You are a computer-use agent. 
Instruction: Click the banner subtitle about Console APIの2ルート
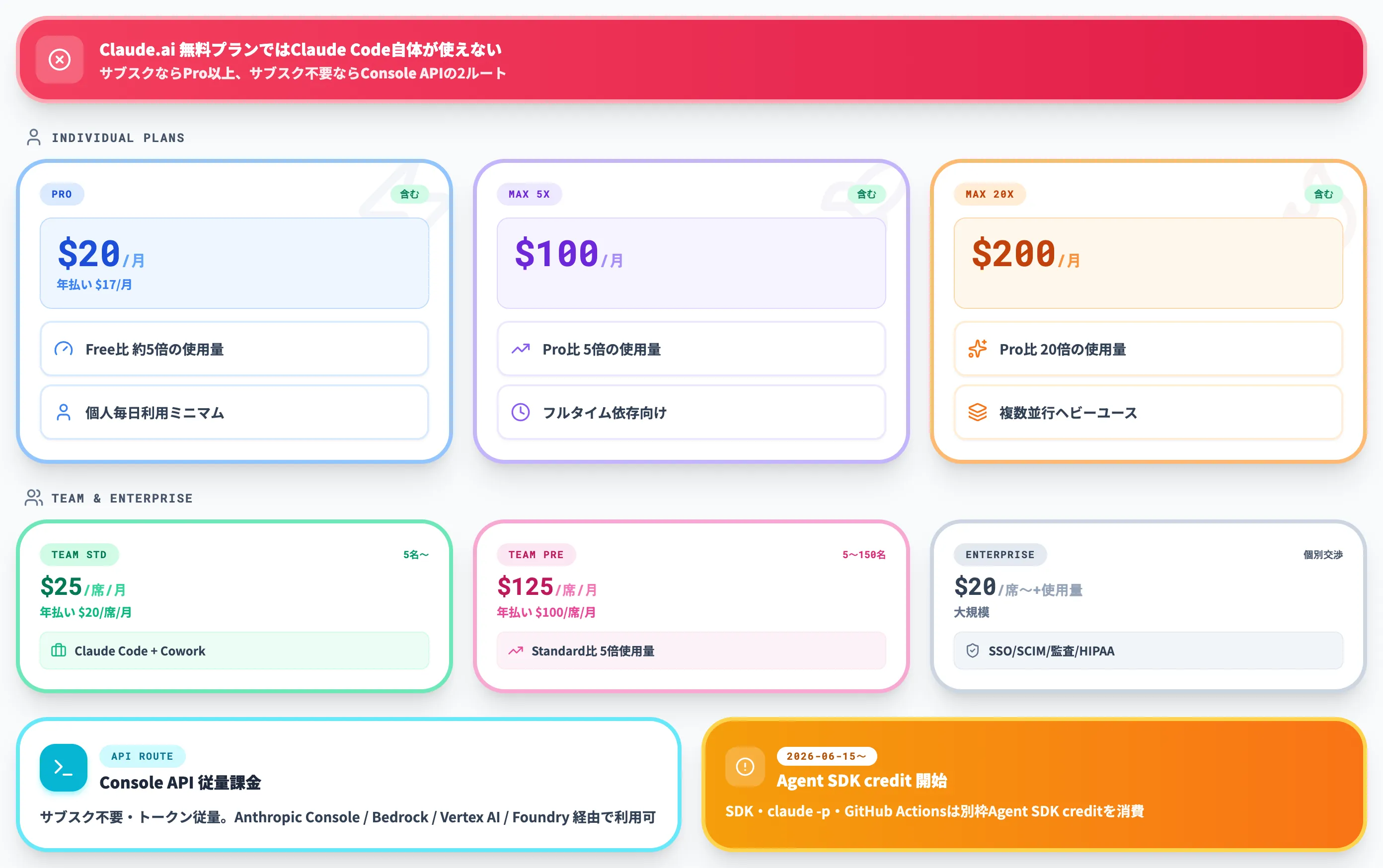(x=303, y=73)
